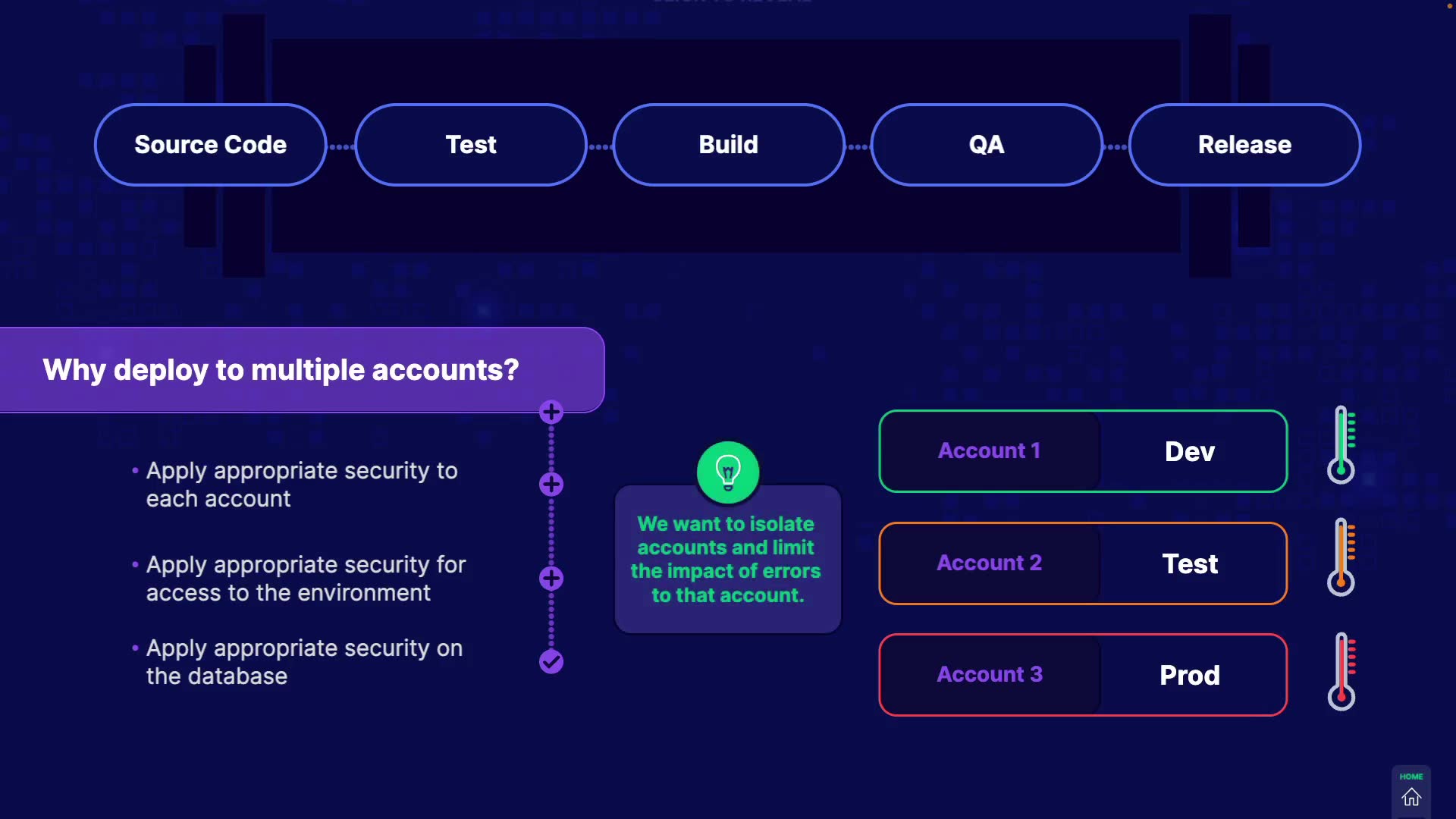Expand plus beside 'access to the environment'
This screenshot has width=1456, height=819.
[x=551, y=579]
